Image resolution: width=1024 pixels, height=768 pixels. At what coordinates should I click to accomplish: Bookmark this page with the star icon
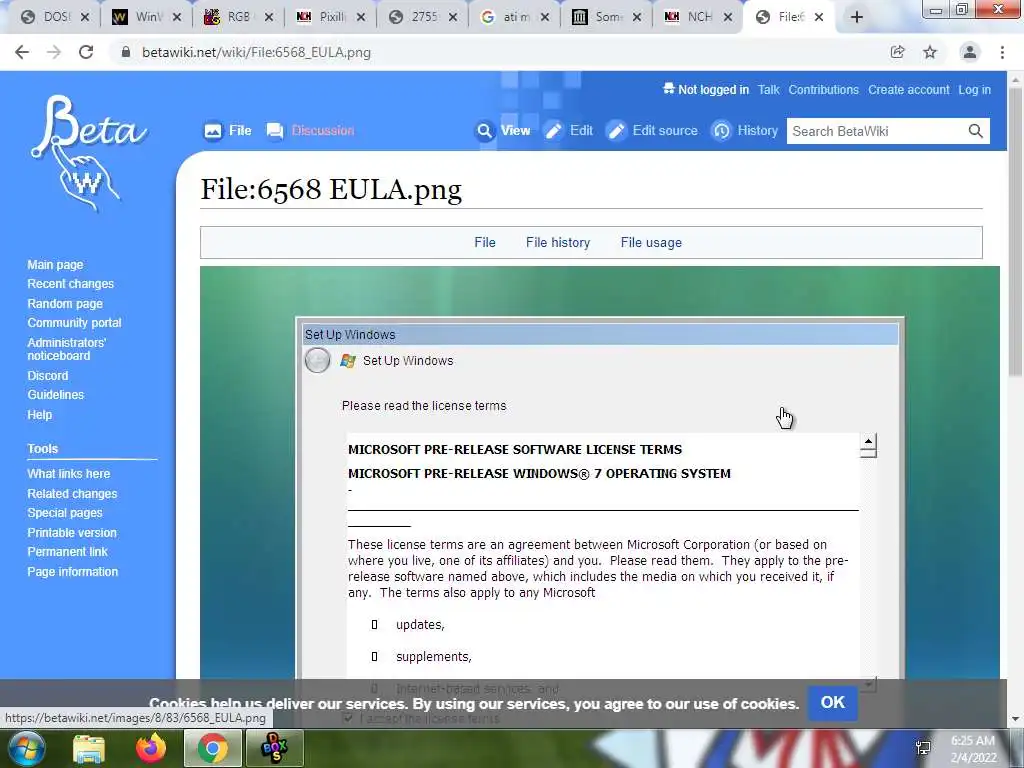point(930,52)
